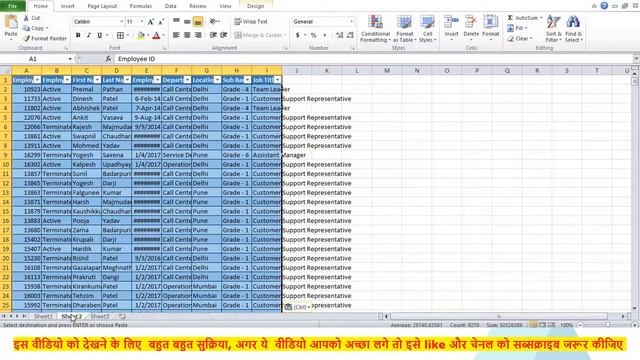Switch to Sheet3 tab
The height and width of the screenshot is (360, 640).
point(100,317)
